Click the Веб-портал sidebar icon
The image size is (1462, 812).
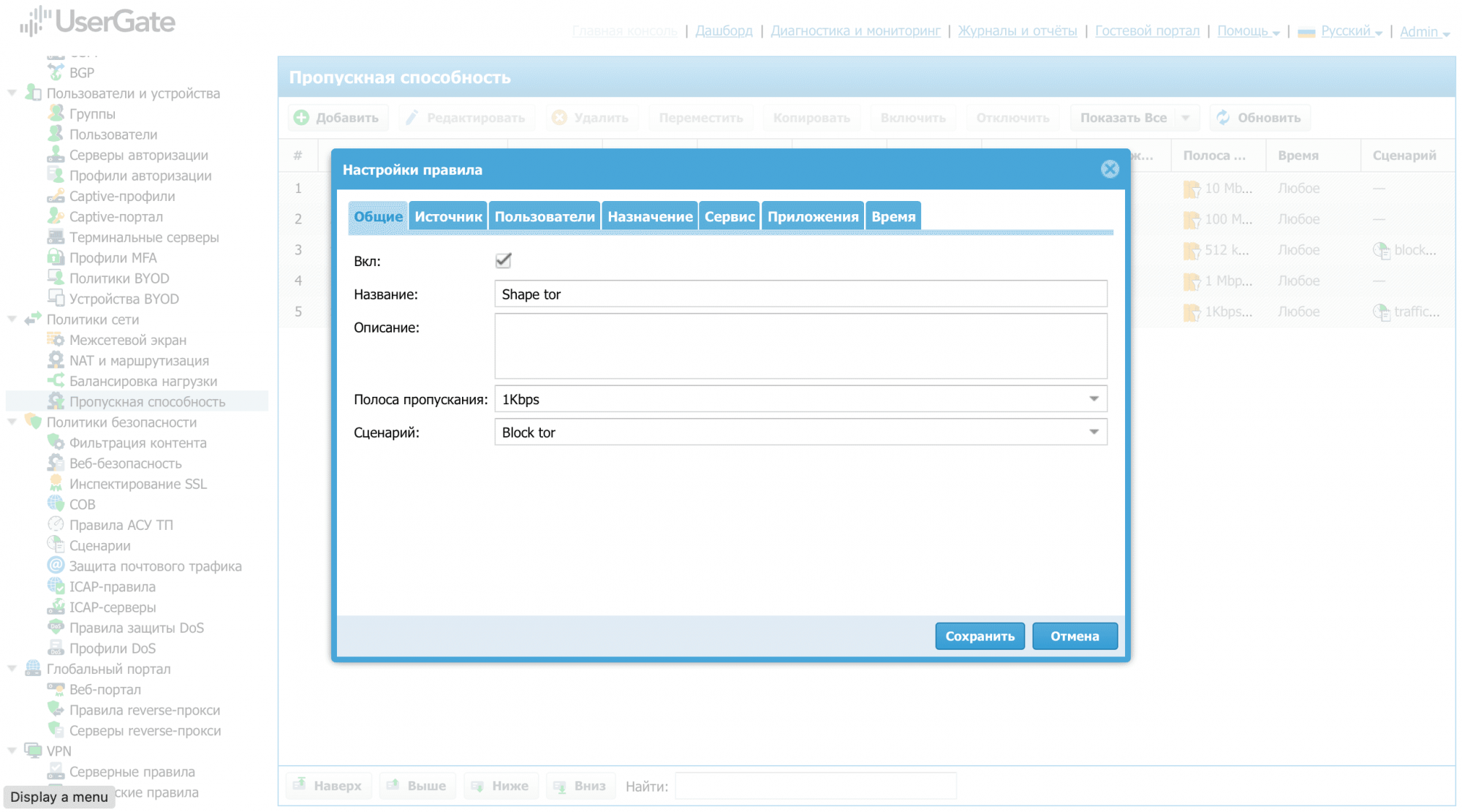tap(56, 689)
